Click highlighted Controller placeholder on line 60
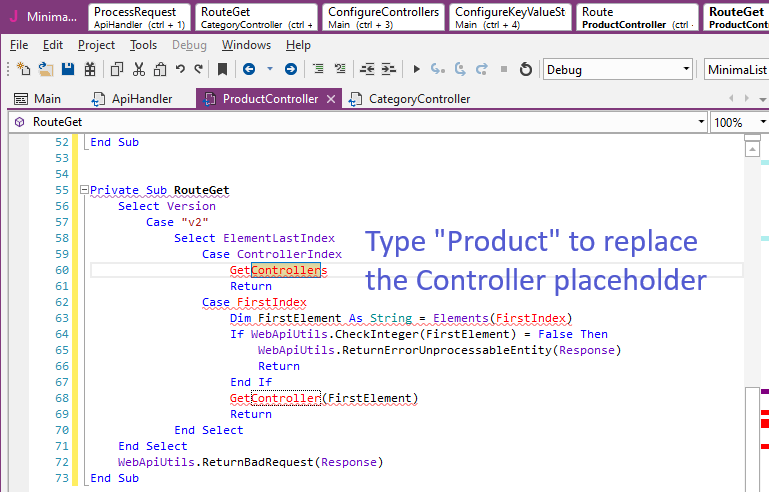769x492 pixels. (x=286, y=270)
